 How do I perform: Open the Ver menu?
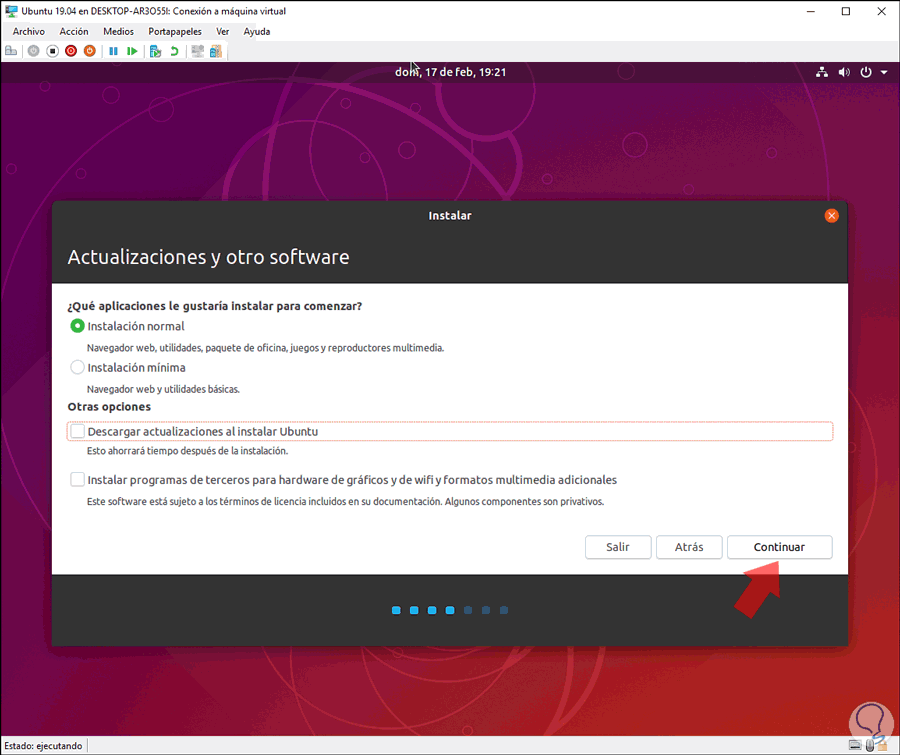coord(223,32)
